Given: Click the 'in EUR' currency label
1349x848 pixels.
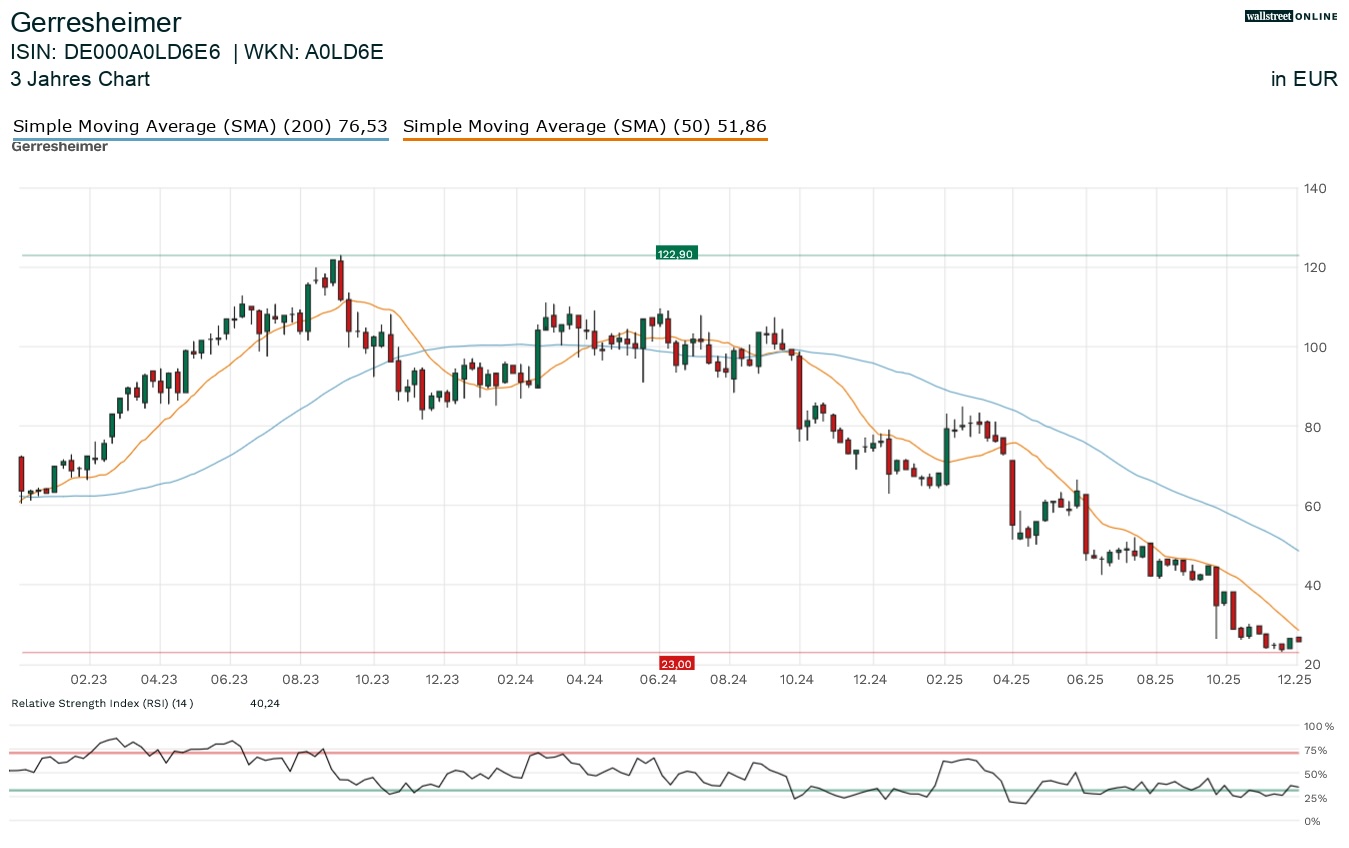Looking at the screenshot, I should pos(1304,79).
